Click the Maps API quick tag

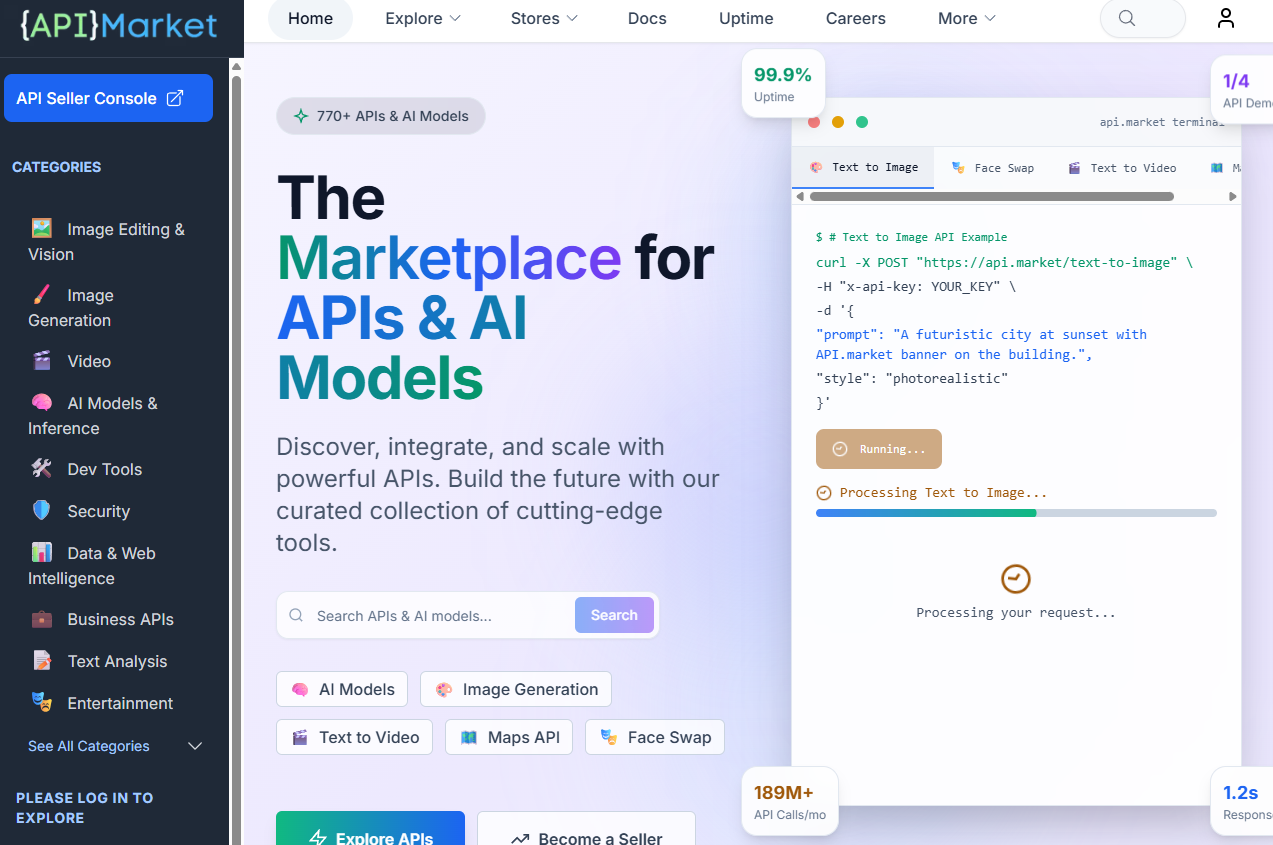pyautogui.click(x=509, y=737)
